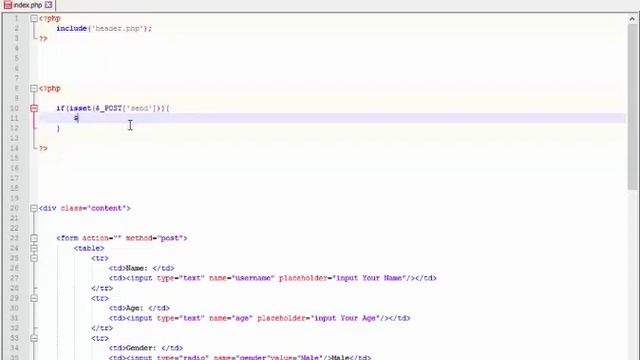
Task: Collapse the tr fold marker on line 29
Action: (34, 298)
